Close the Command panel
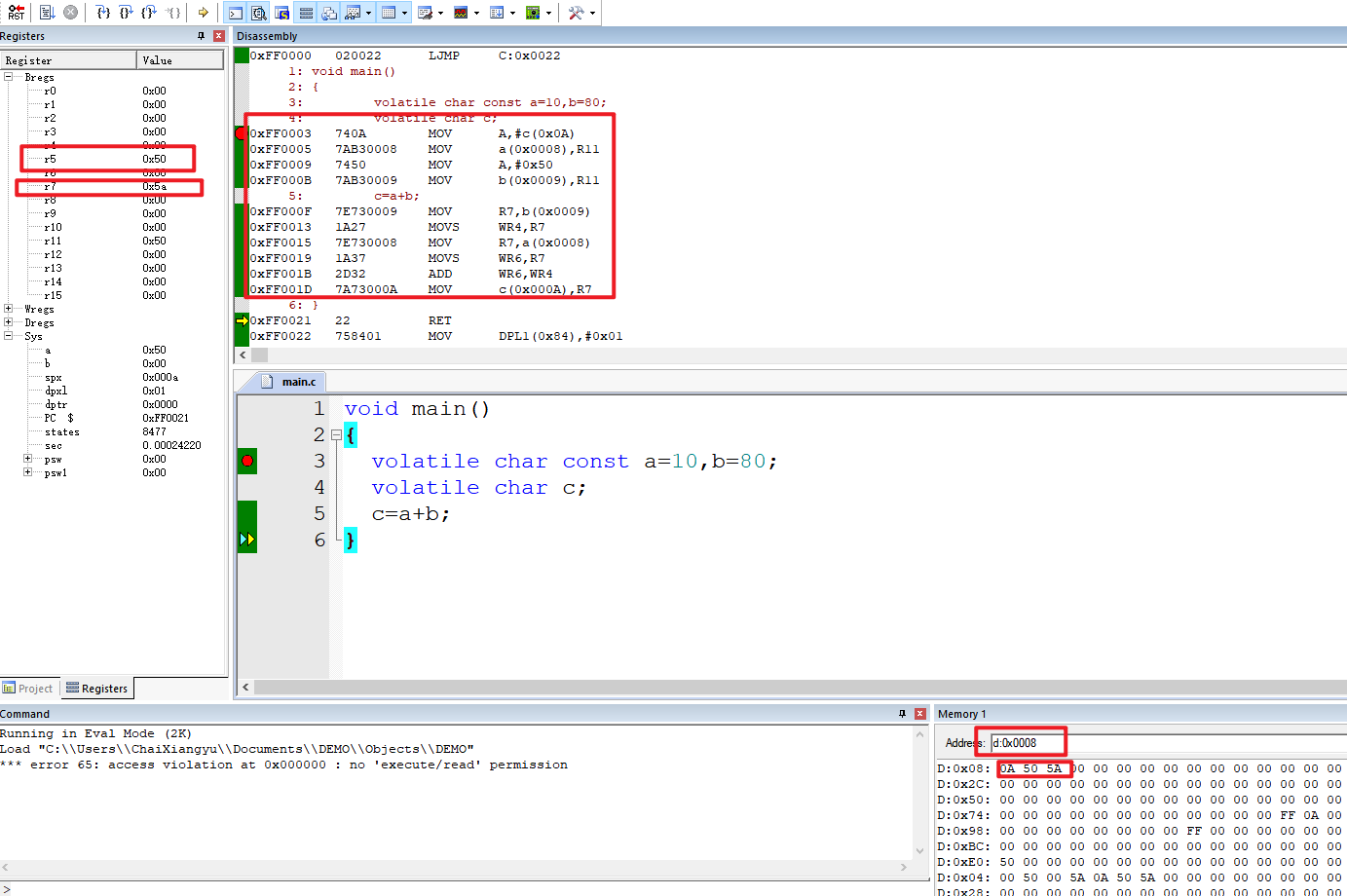 pyautogui.click(x=919, y=714)
